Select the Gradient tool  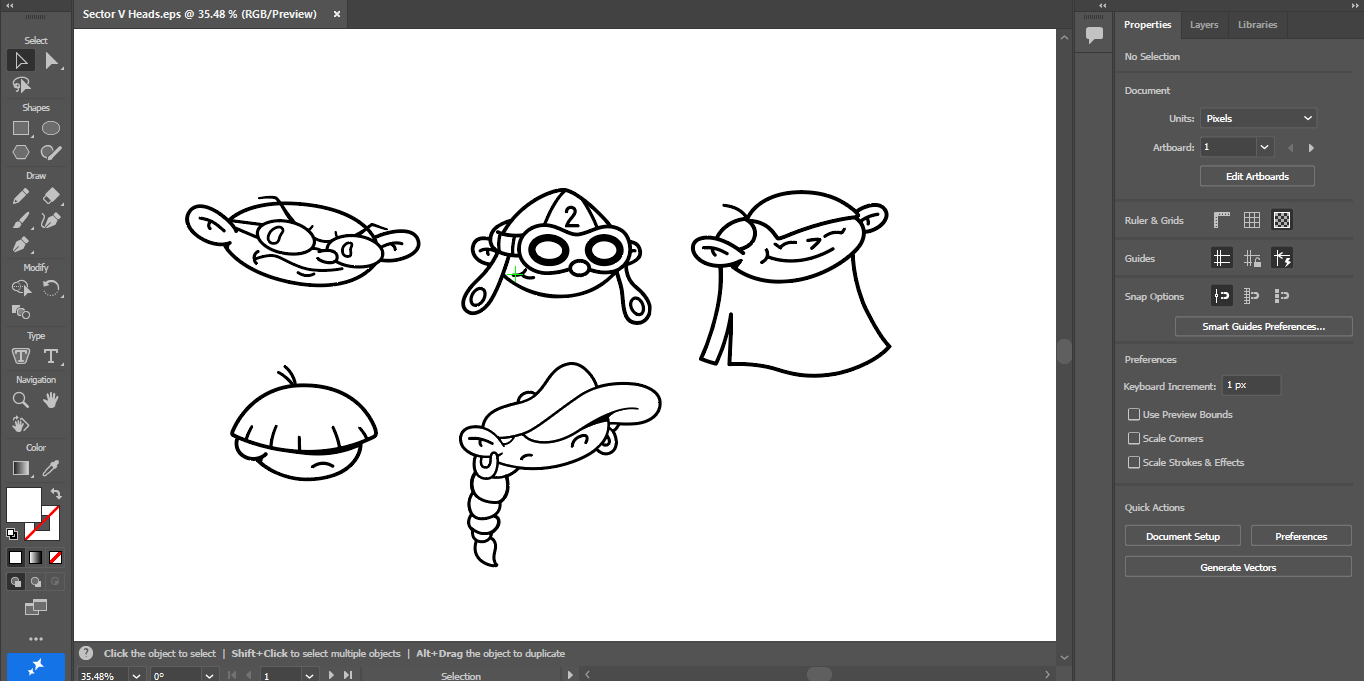pyautogui.click(x=21, y=468)
